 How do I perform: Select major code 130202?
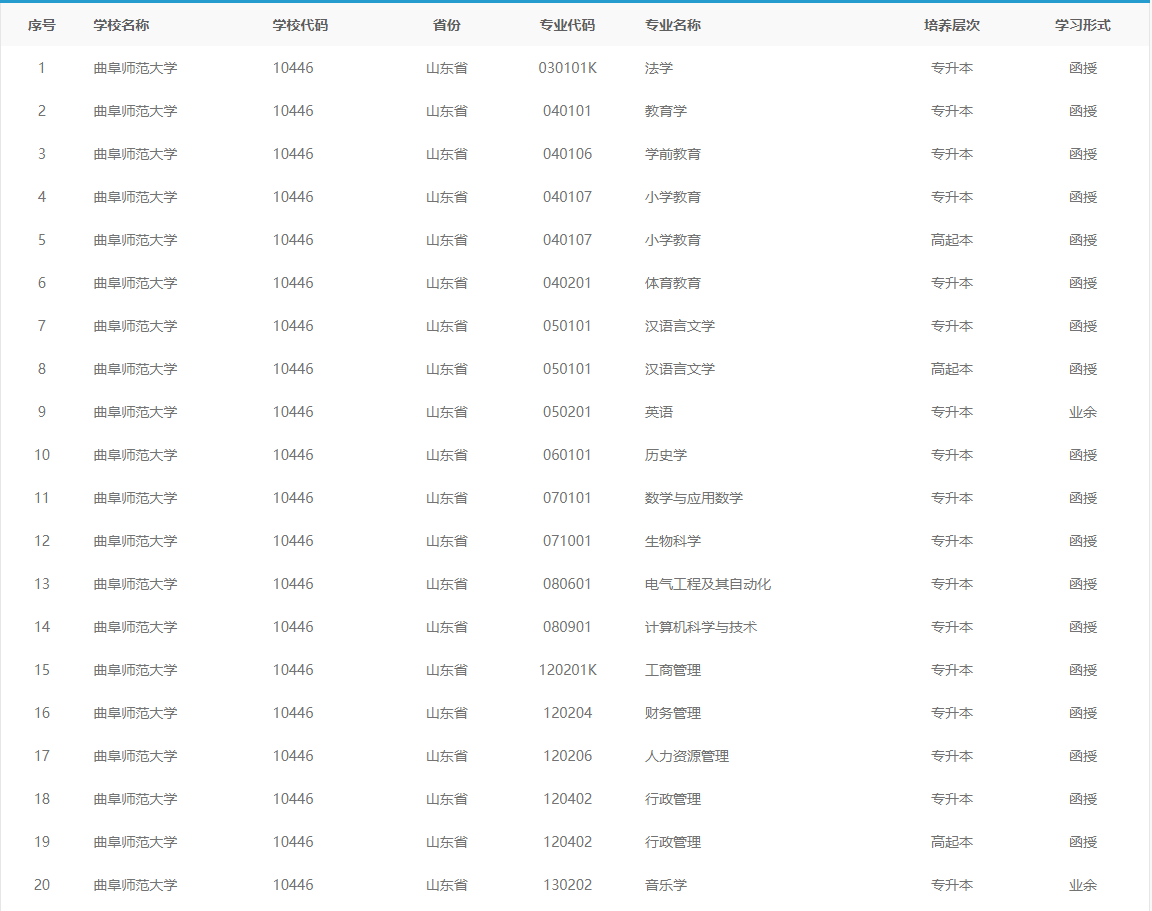click(x=567, y=885)
